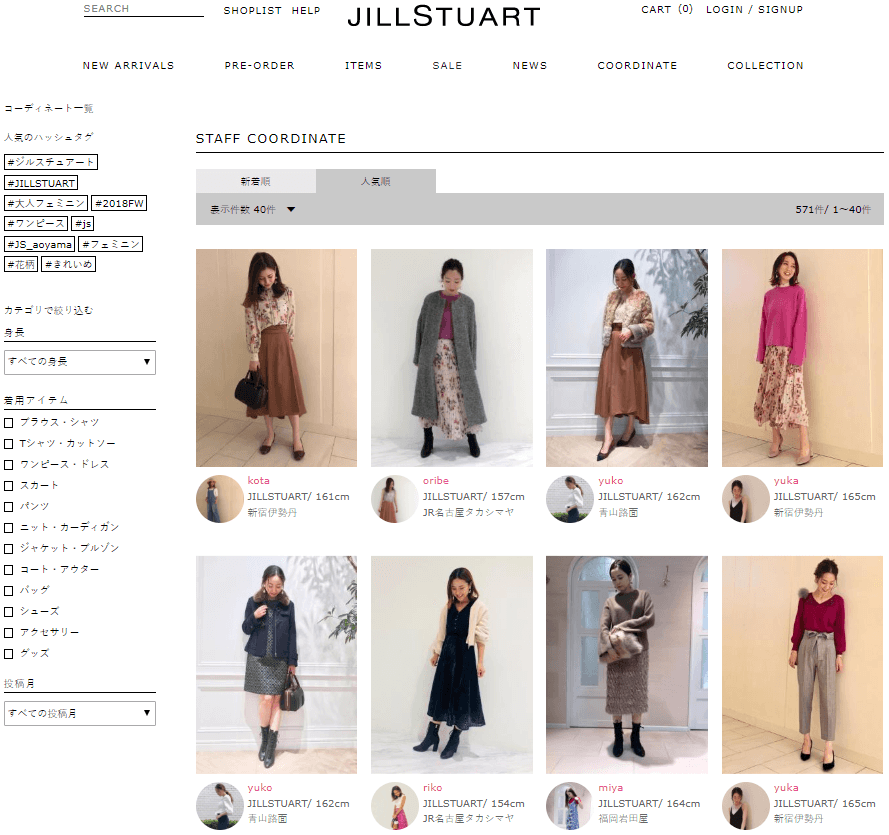889x835 pixels.
Task: Open the NEW ARRIVALS menu
Action: click(128, 66)
